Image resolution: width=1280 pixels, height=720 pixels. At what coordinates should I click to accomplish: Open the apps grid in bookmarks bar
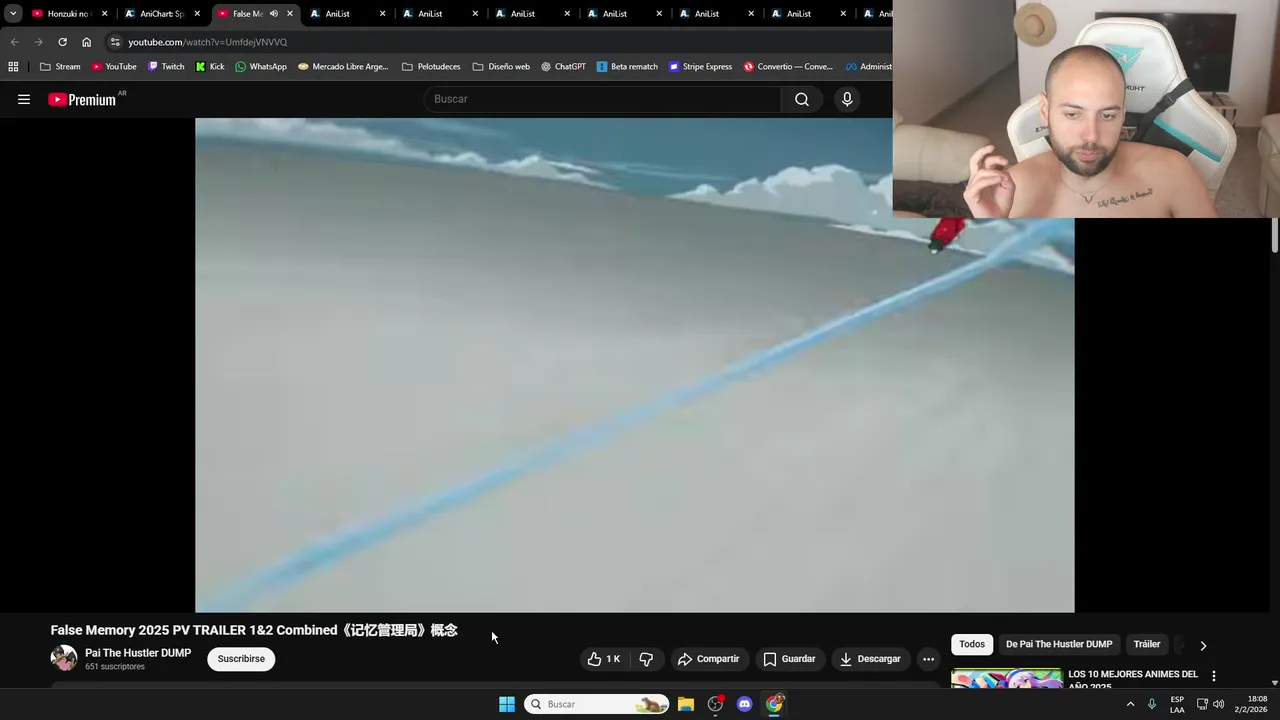[x=13, y=67]
